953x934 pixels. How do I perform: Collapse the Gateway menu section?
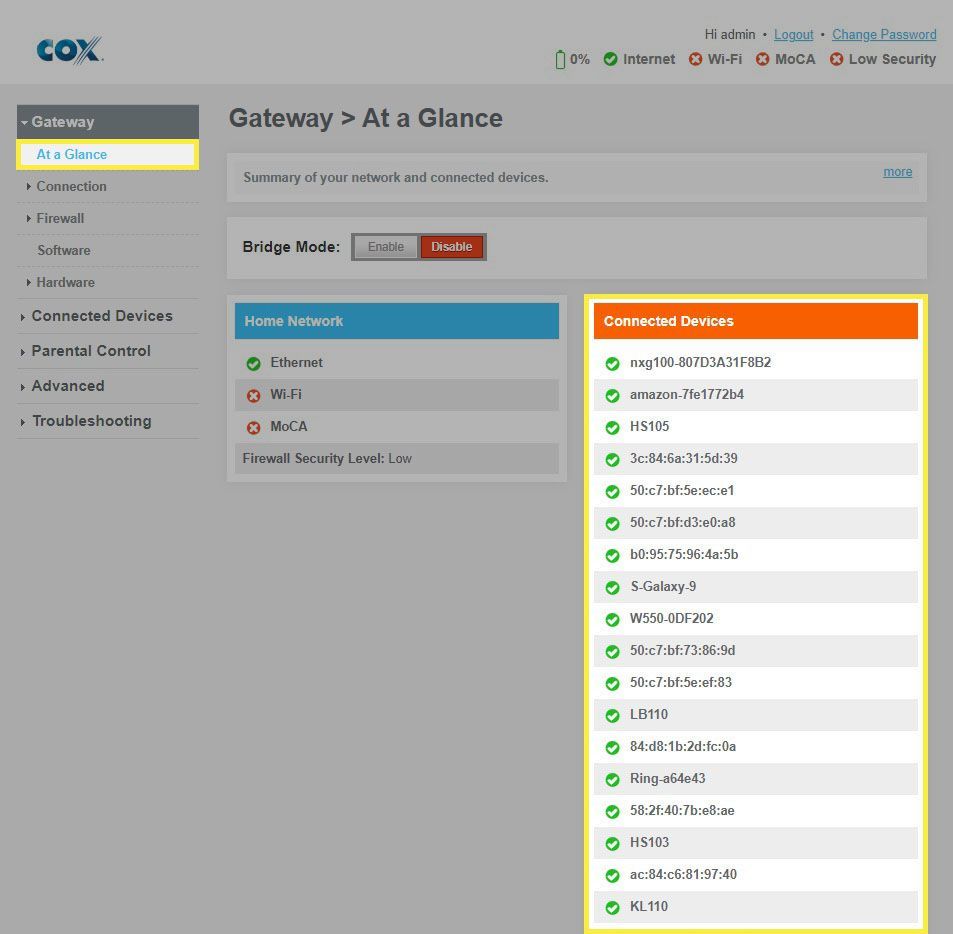click(x=62, y=122)
